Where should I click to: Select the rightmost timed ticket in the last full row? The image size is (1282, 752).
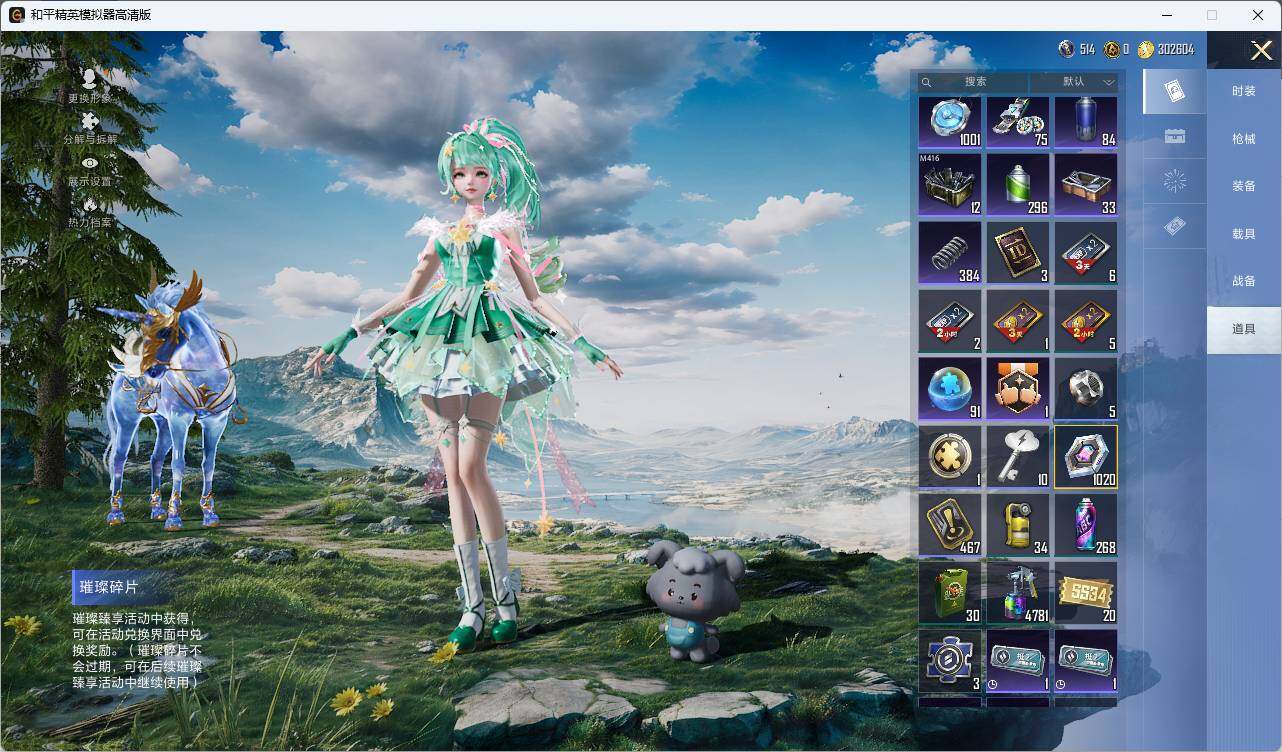coord(1086,660)
